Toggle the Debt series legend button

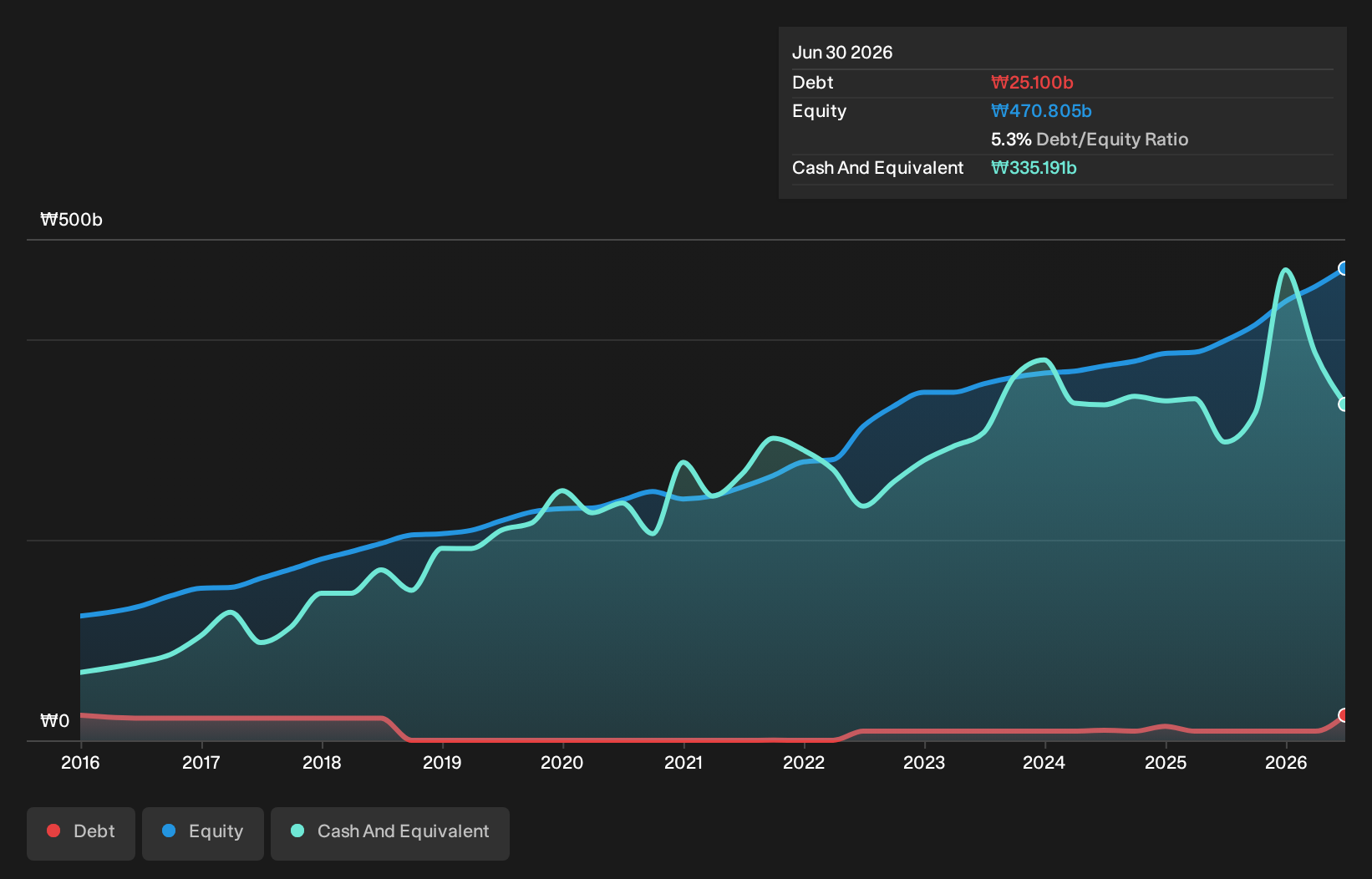(80, 833)
